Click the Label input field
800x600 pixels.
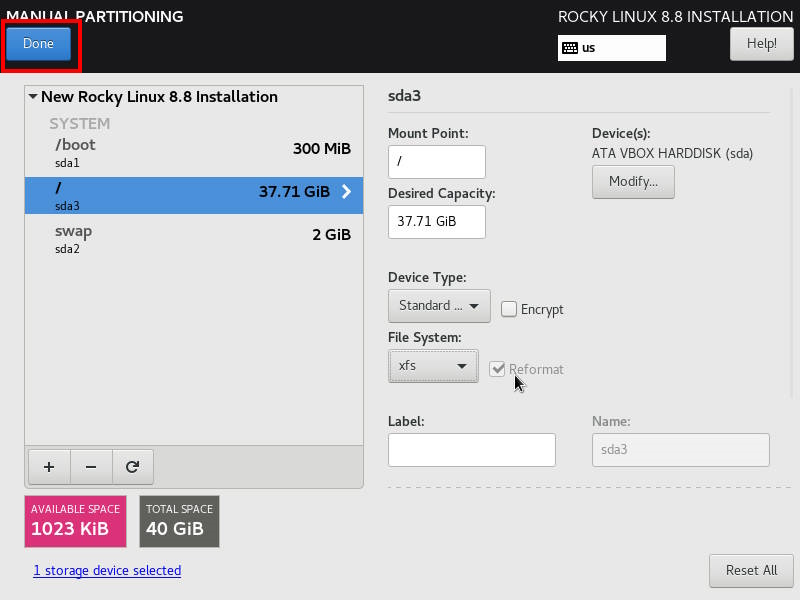point(471,450)
